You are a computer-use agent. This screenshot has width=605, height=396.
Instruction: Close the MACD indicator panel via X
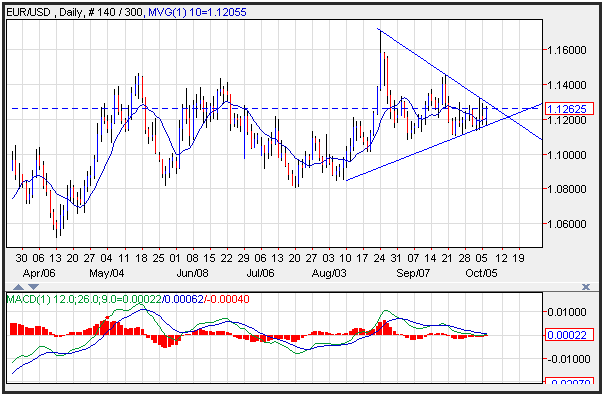click(586, 287)
